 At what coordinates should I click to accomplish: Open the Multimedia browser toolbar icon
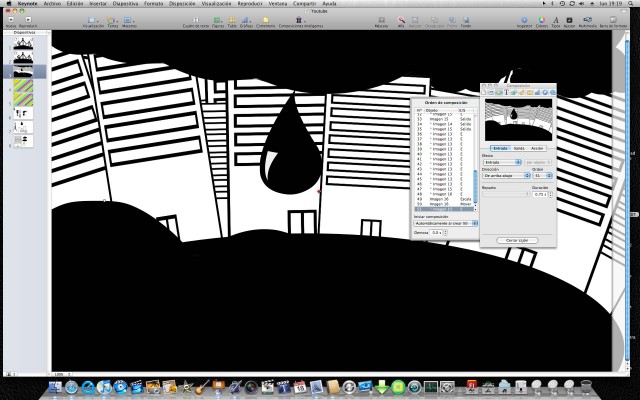tap(587, 20)
